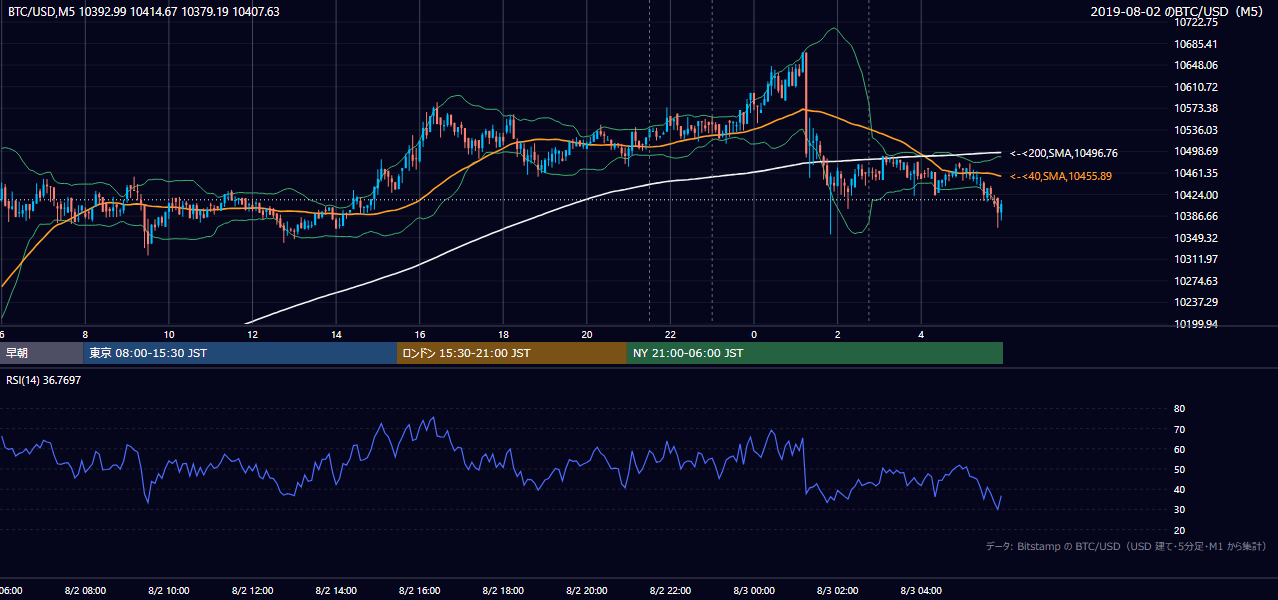
Task: Click price axis value 10386.66
Action: point(1197,216)
